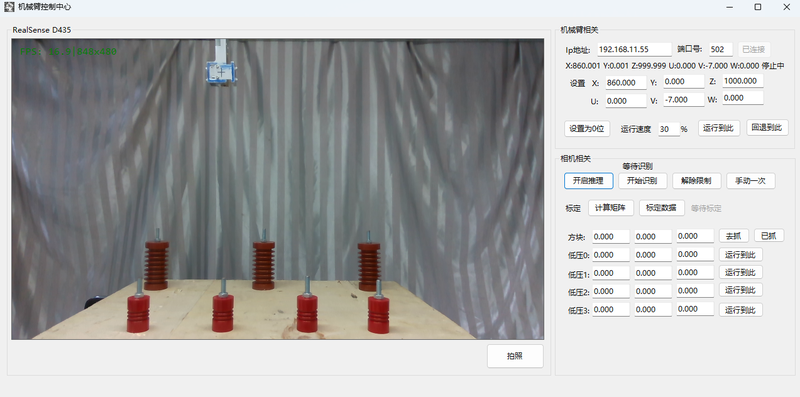Viewport: 800px width, 397px height.
Task: Select the Z coordinate setting field
Action: [743, 81]
